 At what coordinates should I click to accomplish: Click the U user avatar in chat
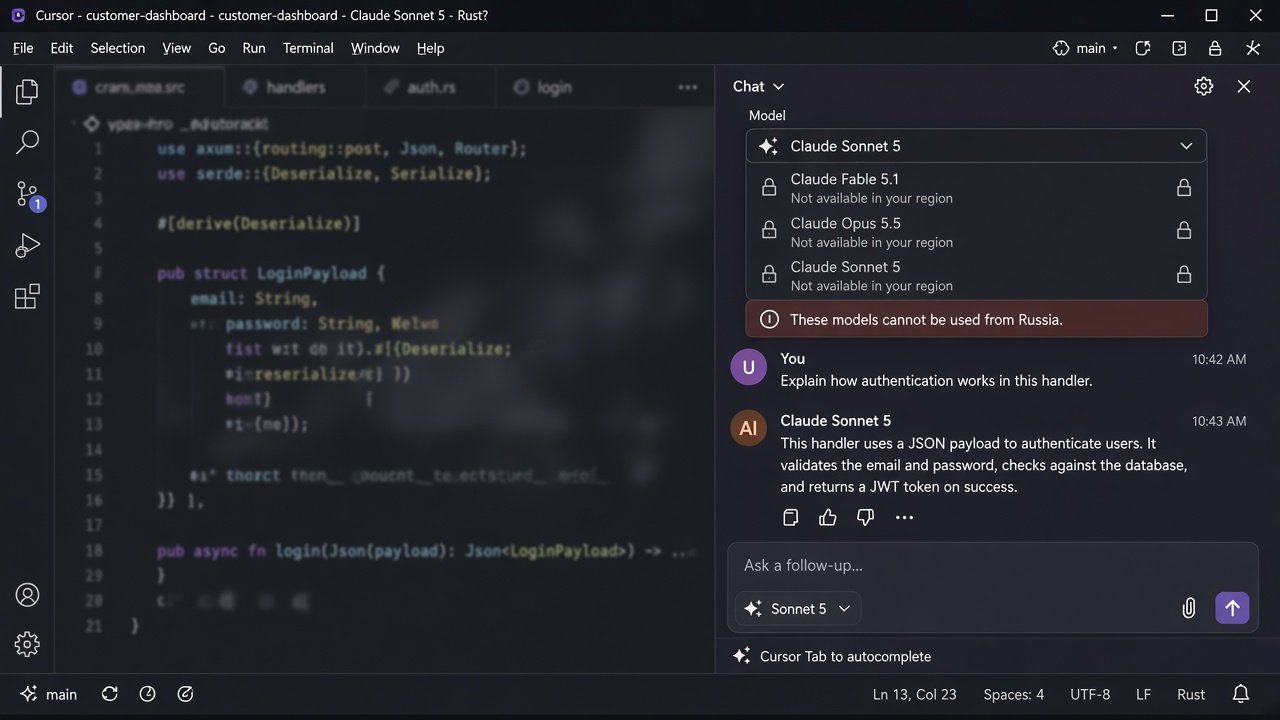(x=748, y=367)
